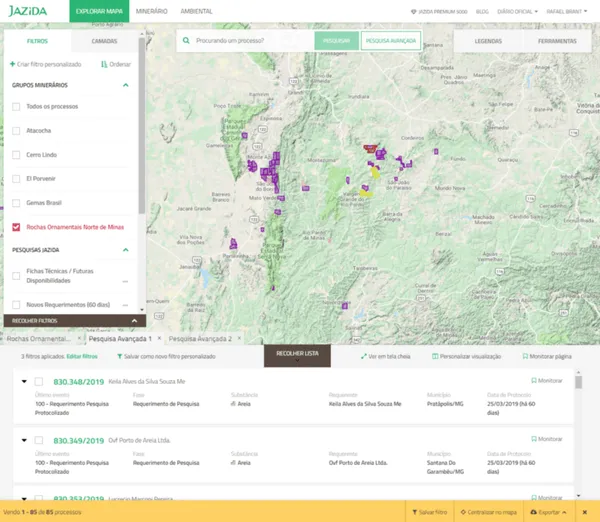Viewport: 600px width, 522px height.
Task: Click the Pesquisa Avançada button
Action: coord(391,41)
